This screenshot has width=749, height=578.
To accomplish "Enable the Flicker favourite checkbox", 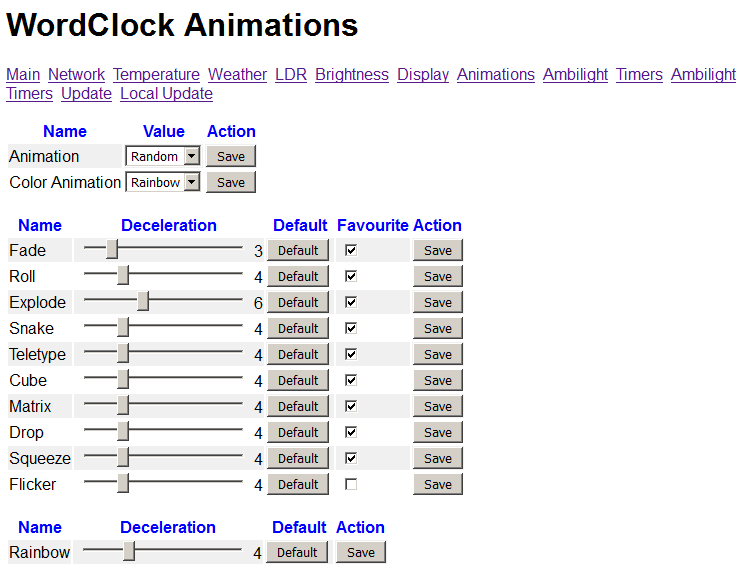I will pyautogui.click(x=351, y=484).
